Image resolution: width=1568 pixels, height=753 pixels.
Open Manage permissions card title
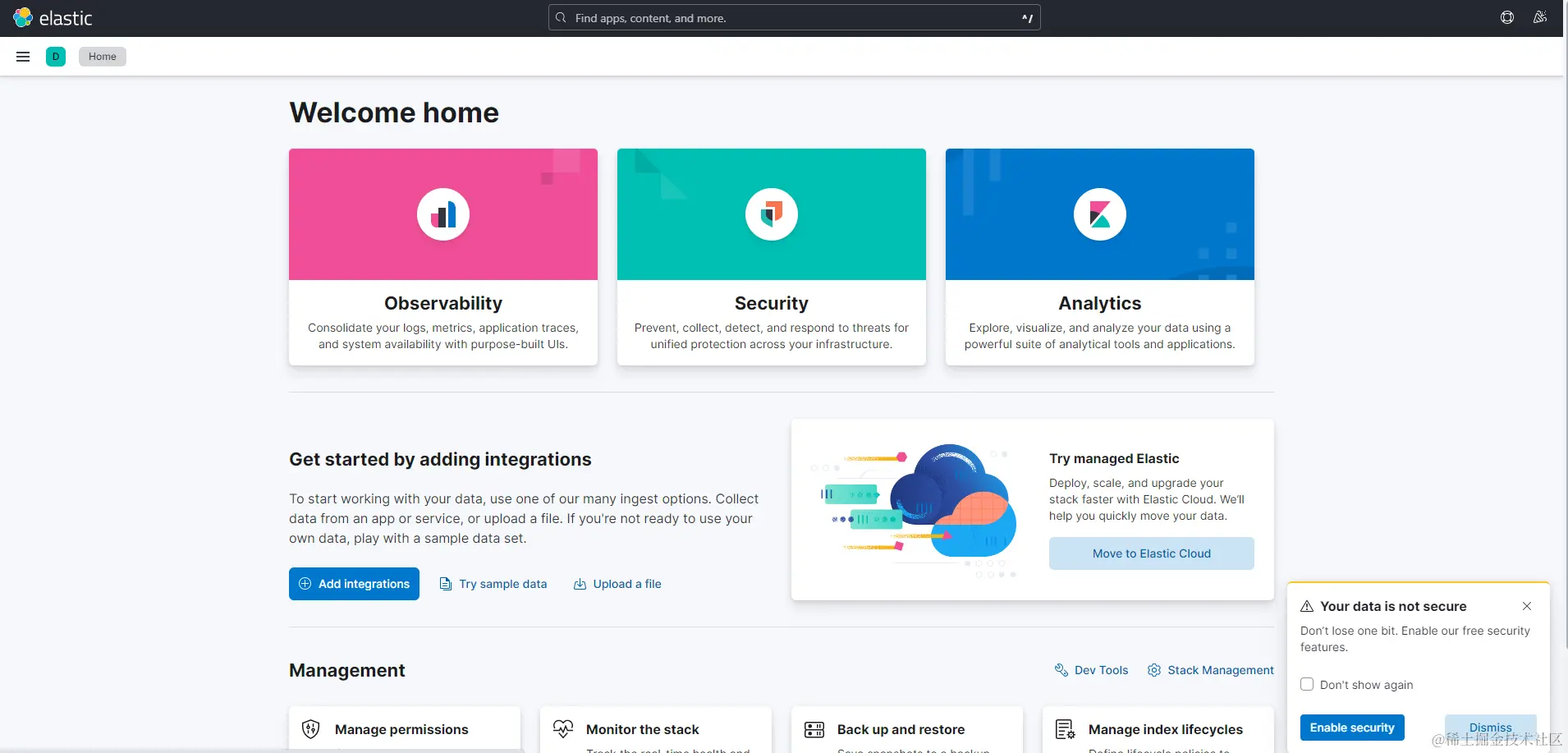[401, 729]
